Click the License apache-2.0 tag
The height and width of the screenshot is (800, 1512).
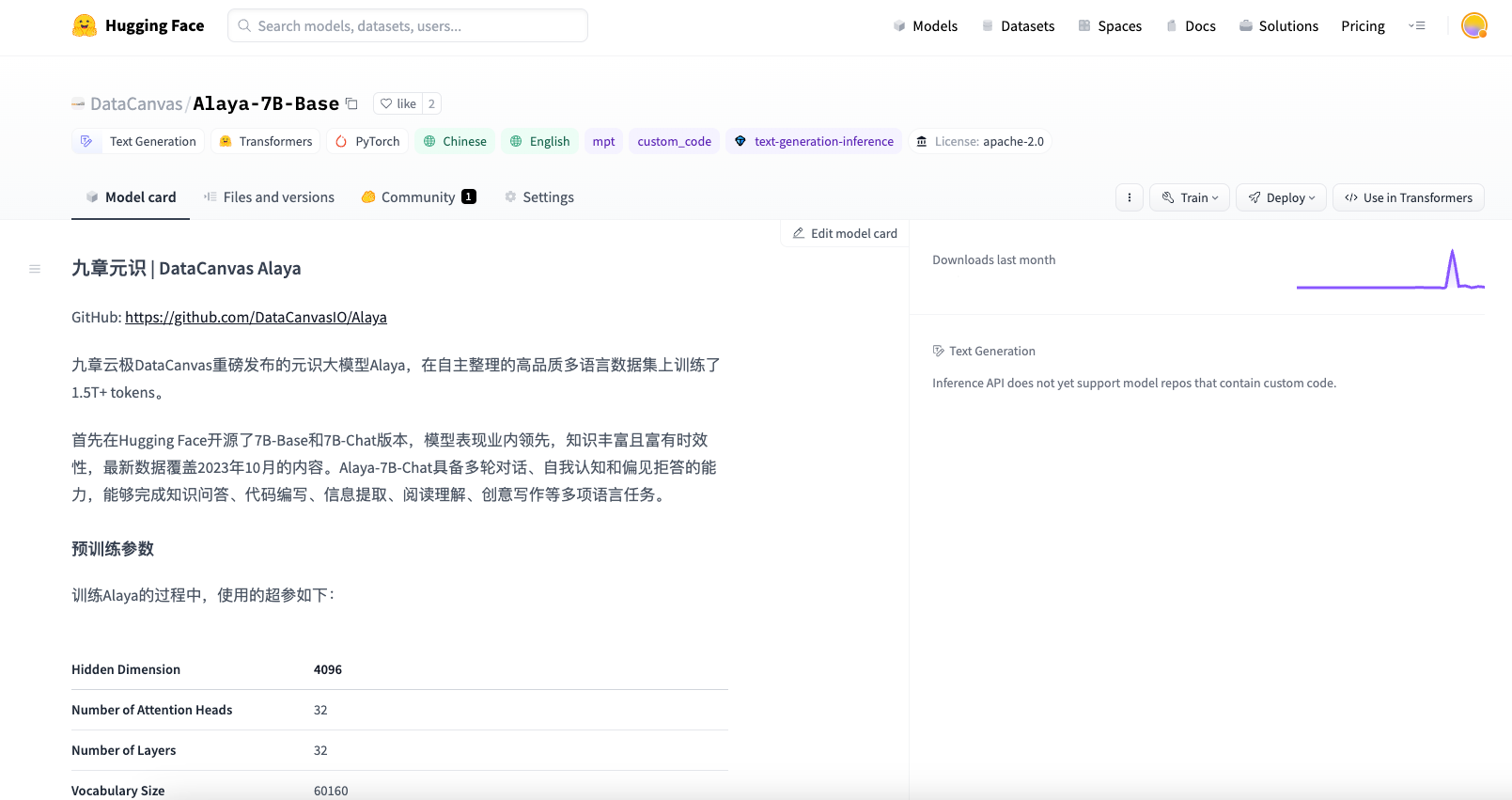coord(979,141)
